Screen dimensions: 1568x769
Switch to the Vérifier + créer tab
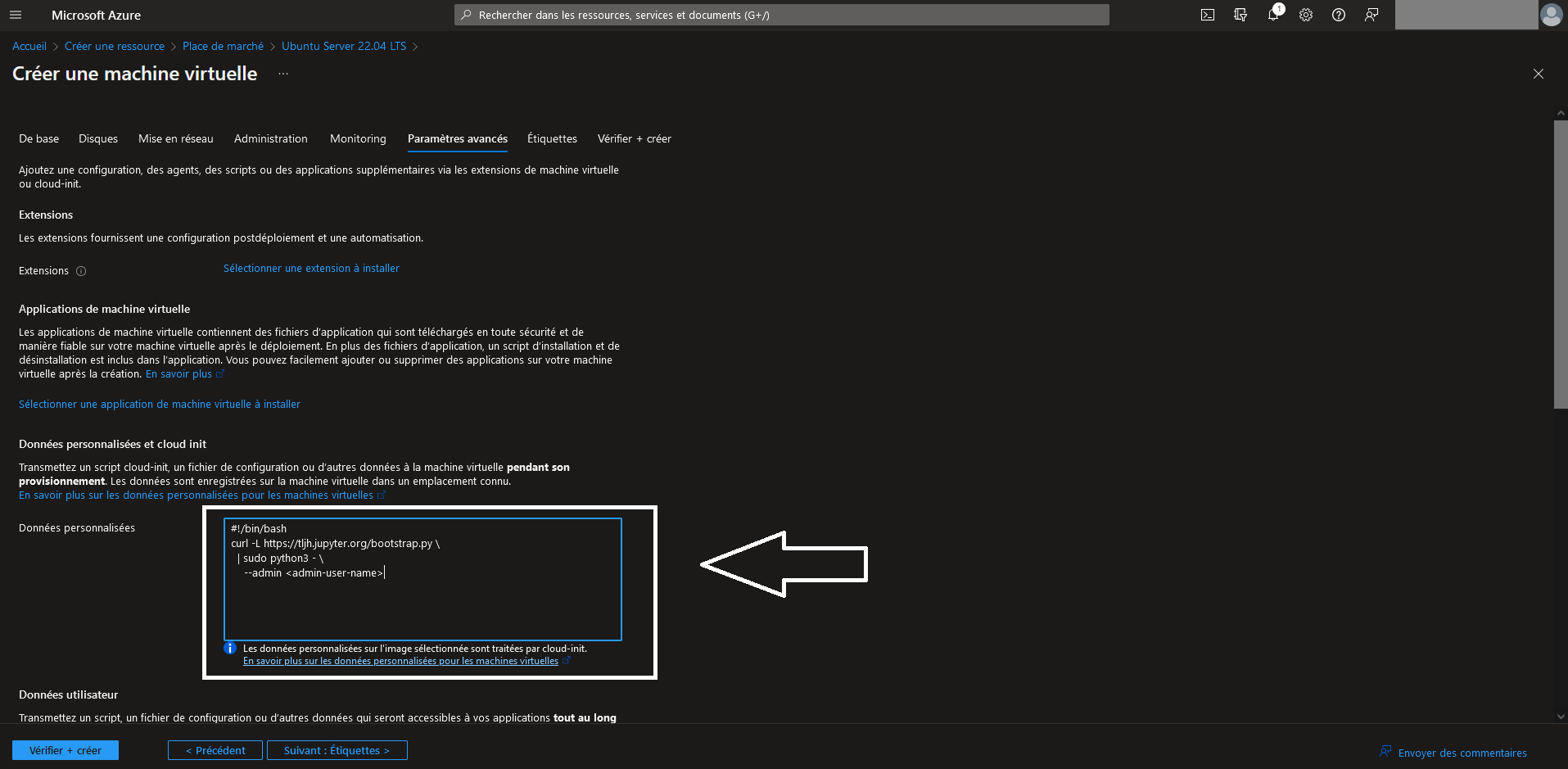pyautogui.click(x=635, y=138)
